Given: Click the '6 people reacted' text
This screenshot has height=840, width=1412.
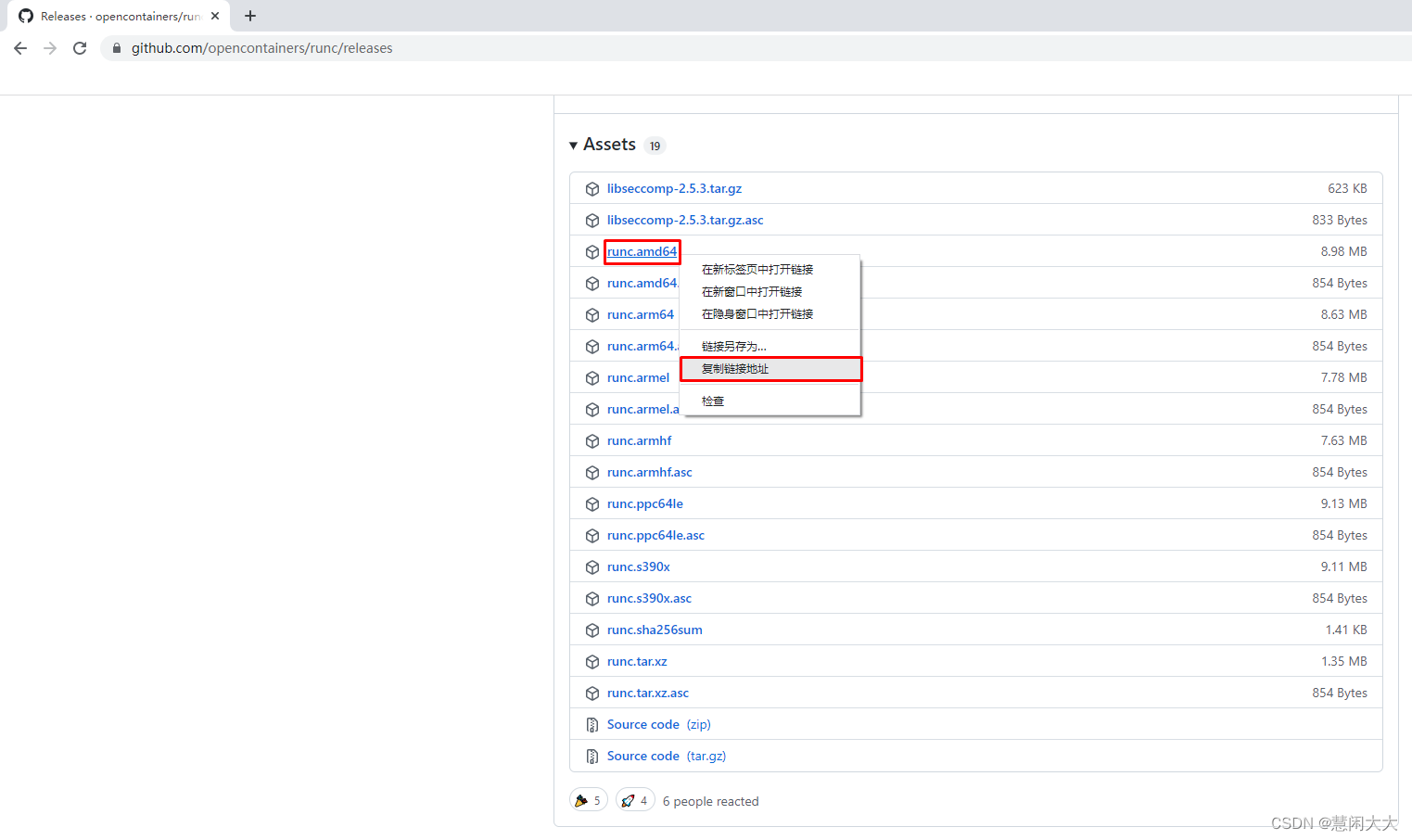Looking at the screenshot, I should pyautogui.click(x=711, y=801).
